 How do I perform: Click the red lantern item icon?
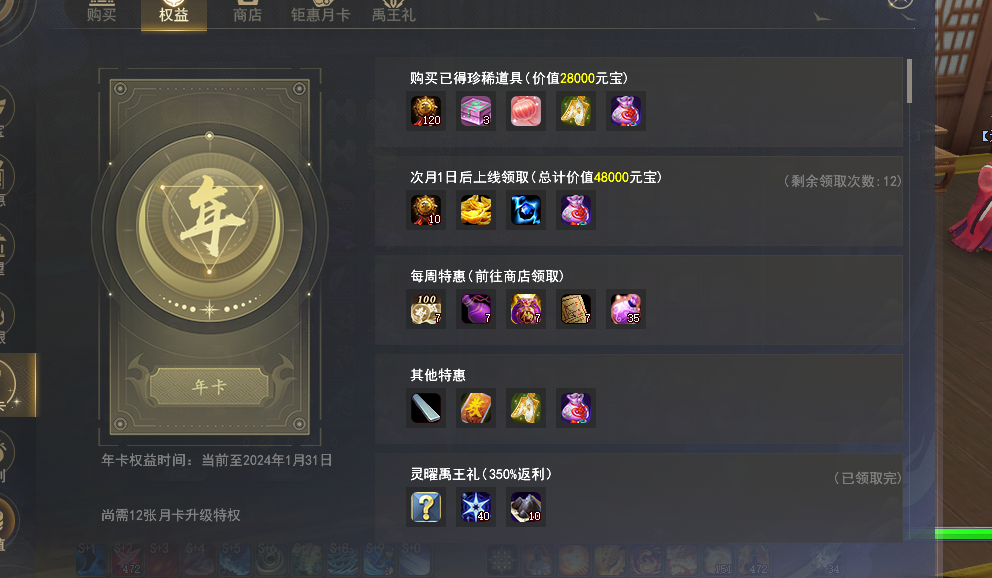pos(526,111)
